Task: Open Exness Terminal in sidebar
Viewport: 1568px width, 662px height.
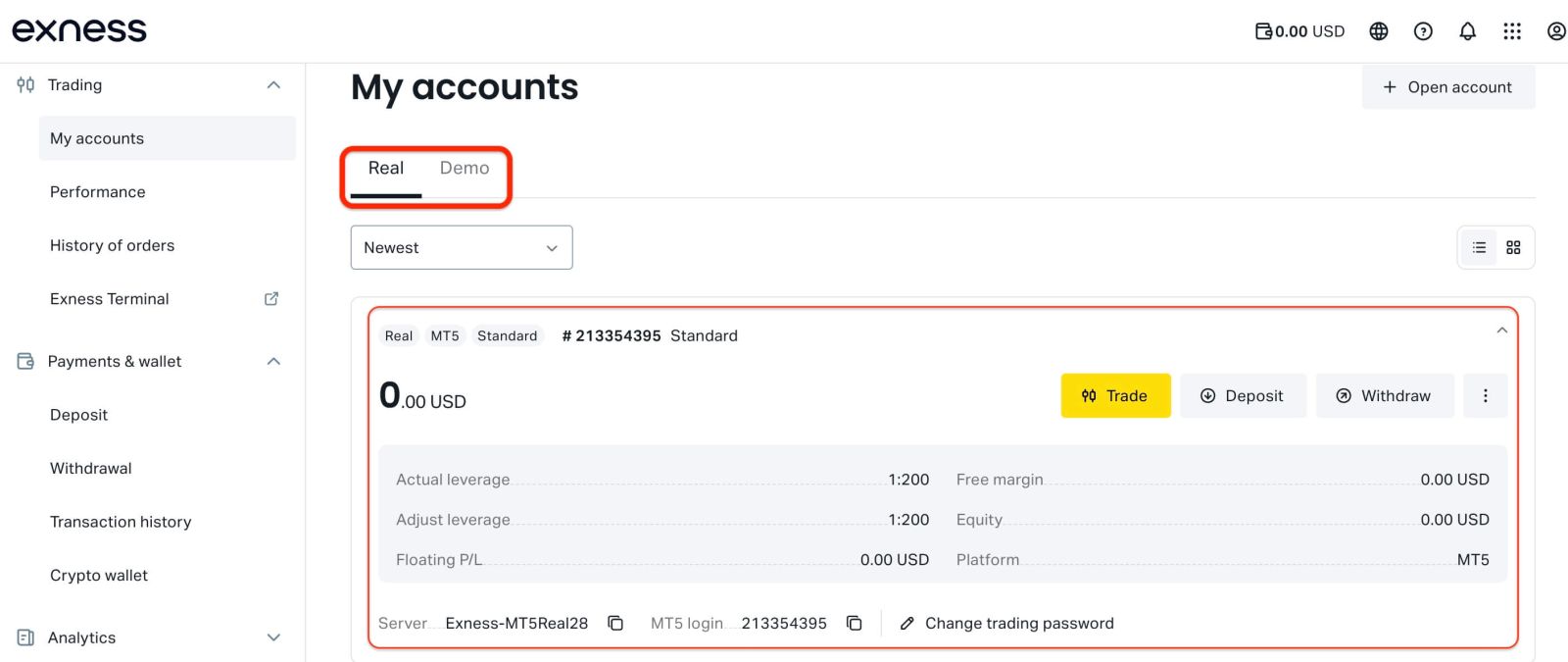Action: coord(110,299)
